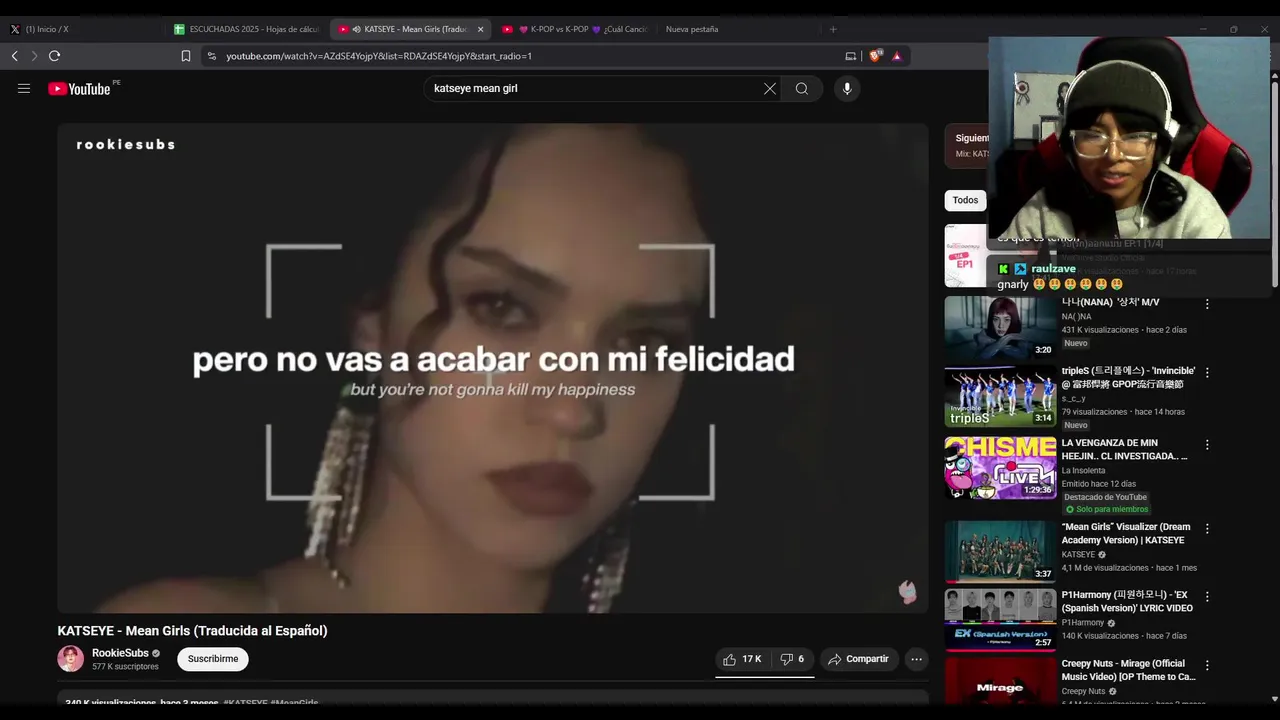Click the 'Destacado de YouTube' label

pos(1105,497)
